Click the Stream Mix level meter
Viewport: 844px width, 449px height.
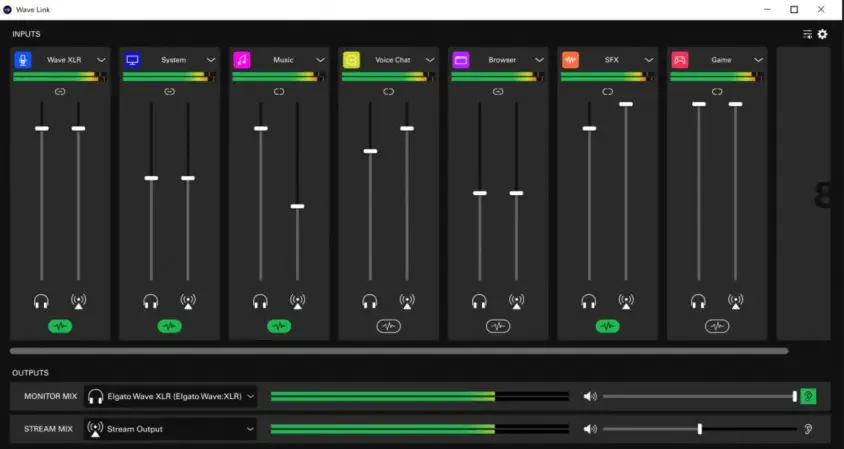pyautogui.click(x=420, y=429)
